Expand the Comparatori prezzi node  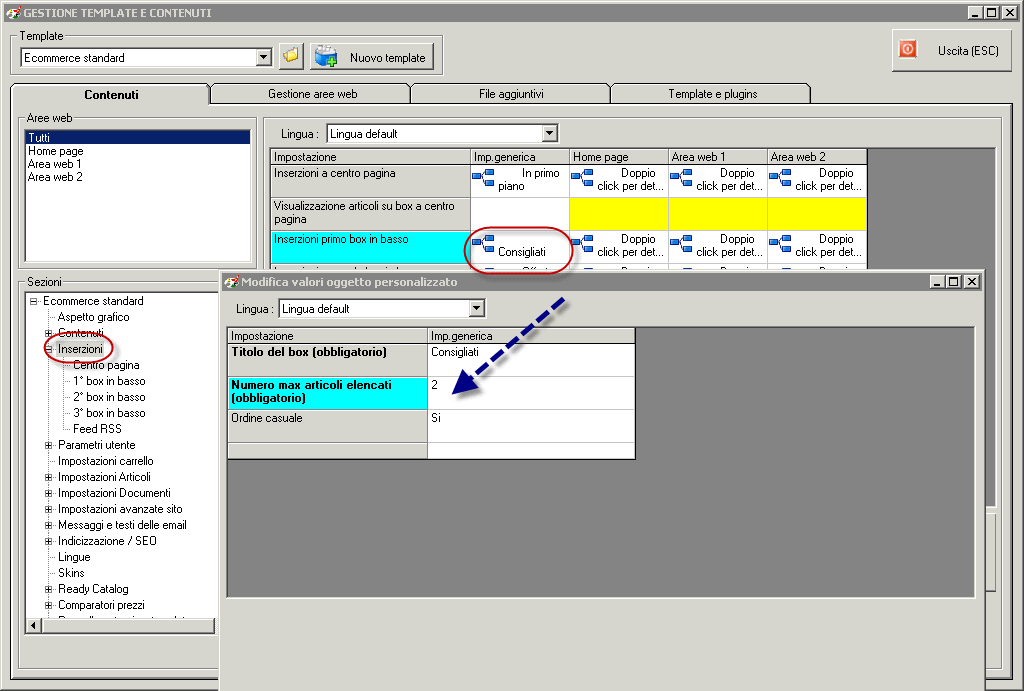(48, 605)
